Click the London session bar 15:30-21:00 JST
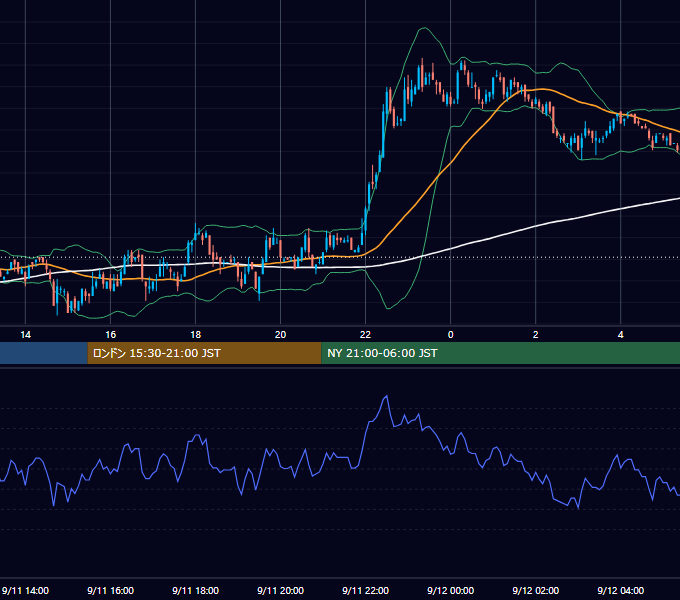 [204, 353]
